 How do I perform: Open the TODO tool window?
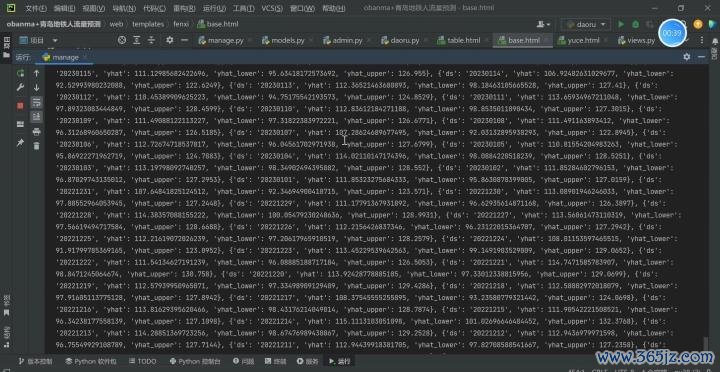tap(142, 361)
